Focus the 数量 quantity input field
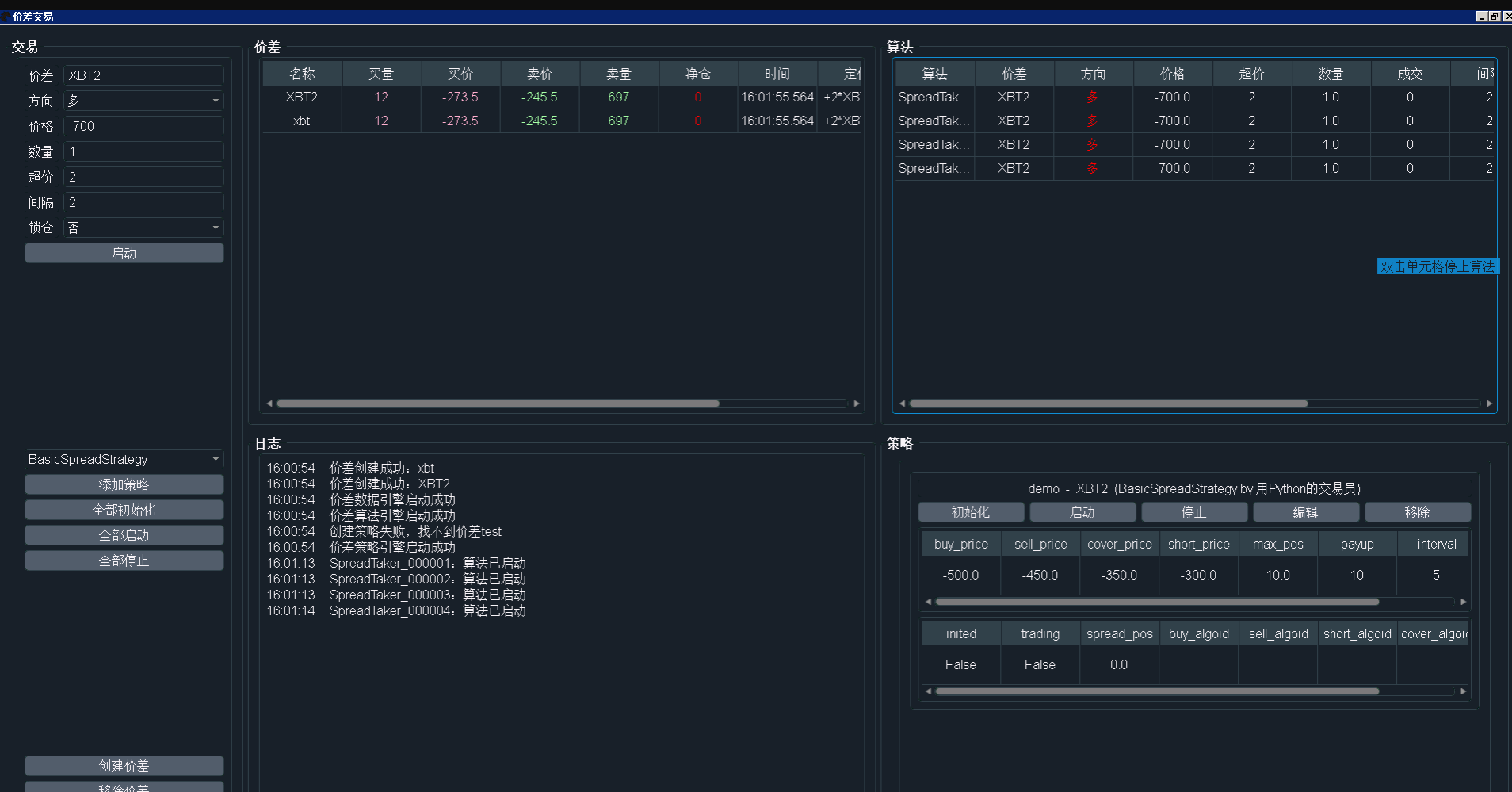Screen dimensions: 1512x792 [x=143, y=151]
